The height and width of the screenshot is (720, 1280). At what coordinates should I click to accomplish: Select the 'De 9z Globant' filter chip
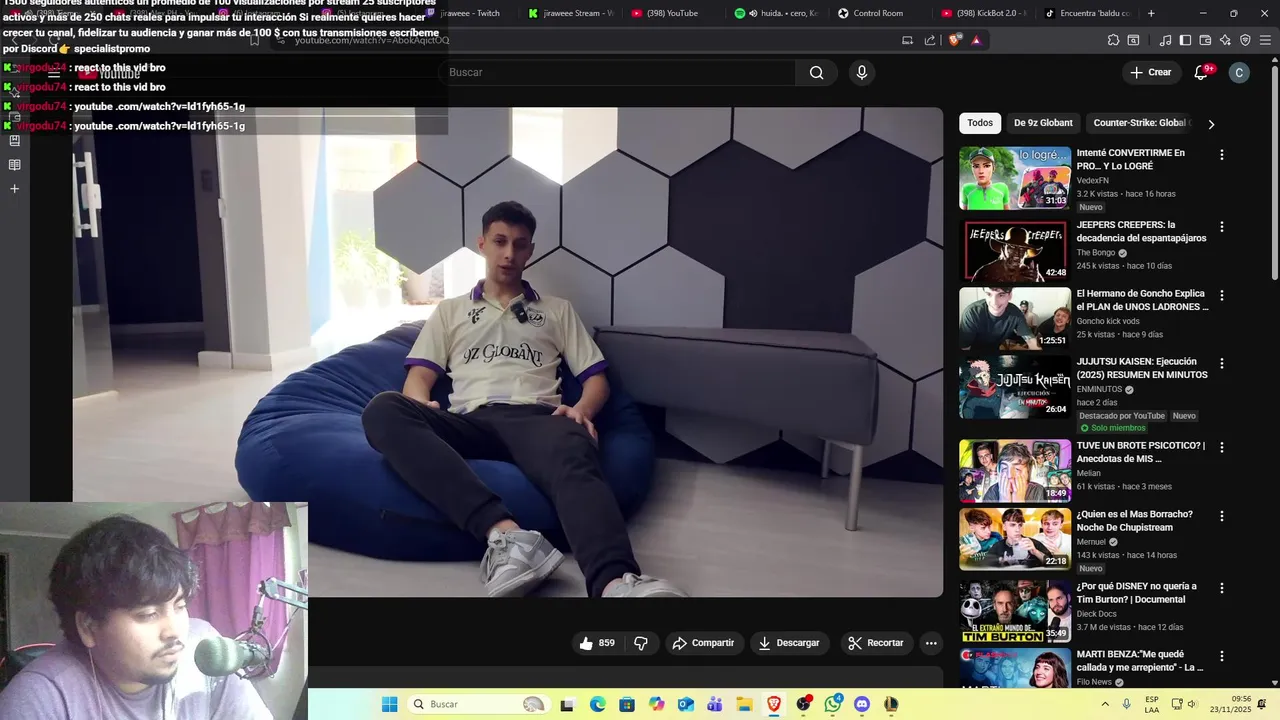point(1043,123)
